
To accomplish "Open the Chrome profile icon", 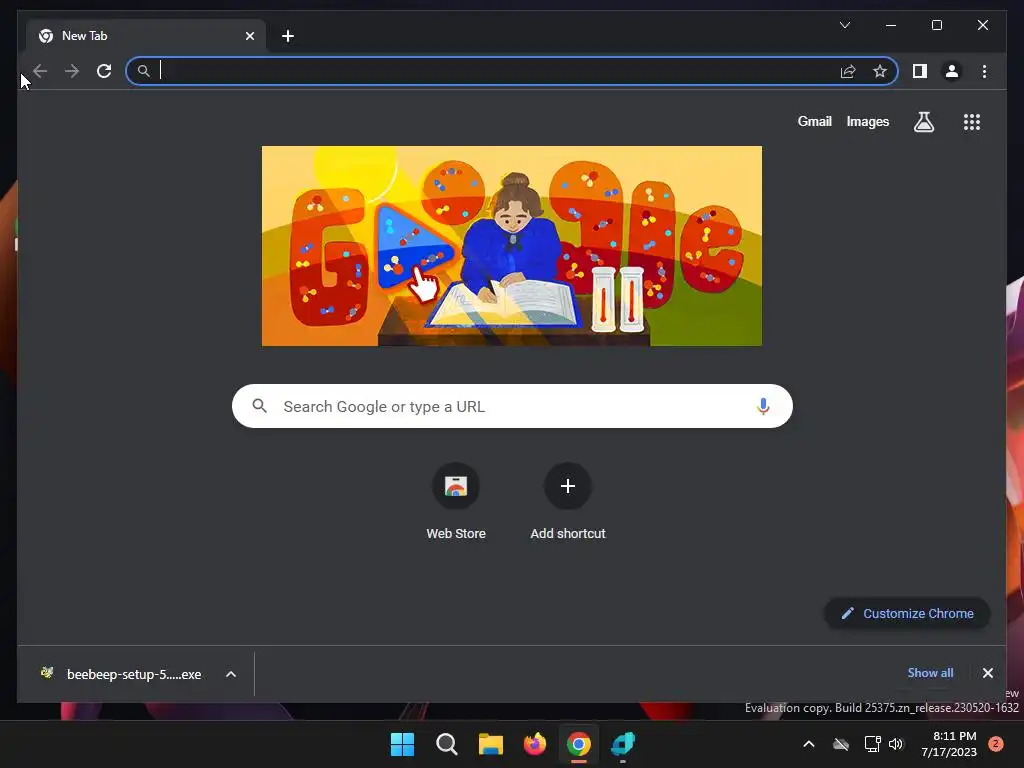I will pyautogui.click(x=952, y=71).
